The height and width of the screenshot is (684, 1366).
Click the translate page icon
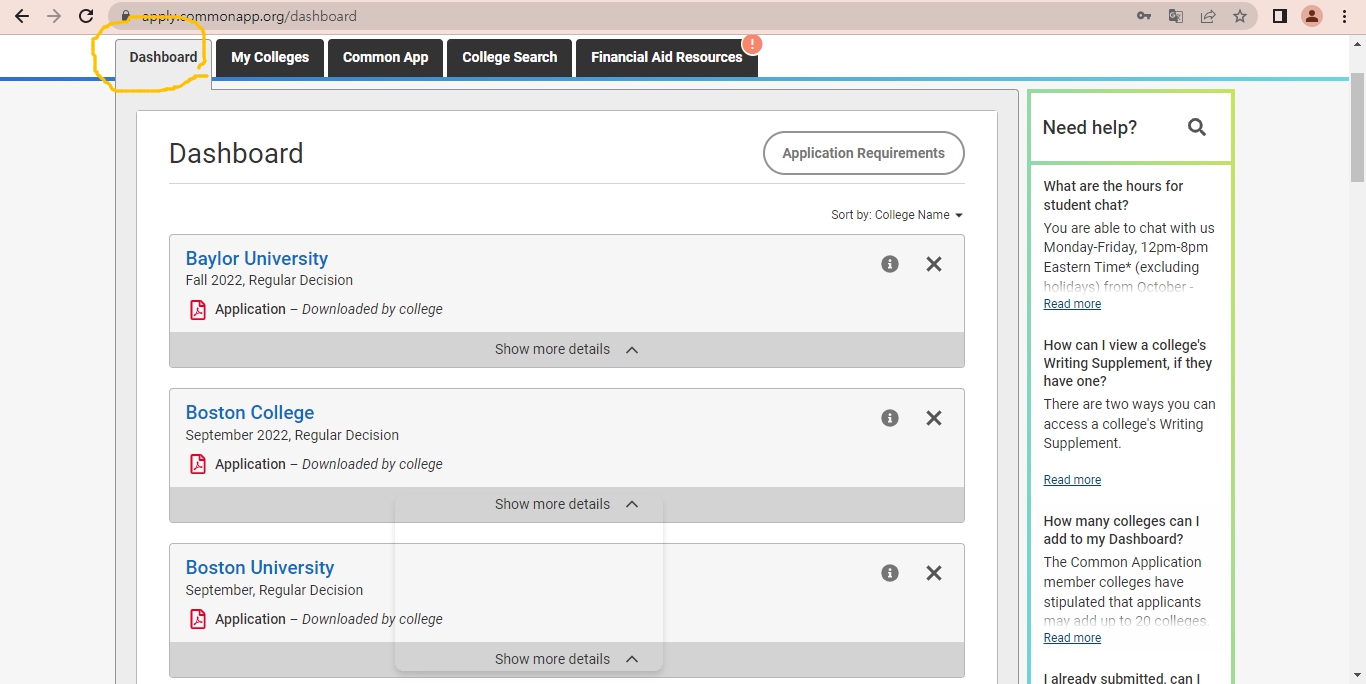click(1176, 16)
